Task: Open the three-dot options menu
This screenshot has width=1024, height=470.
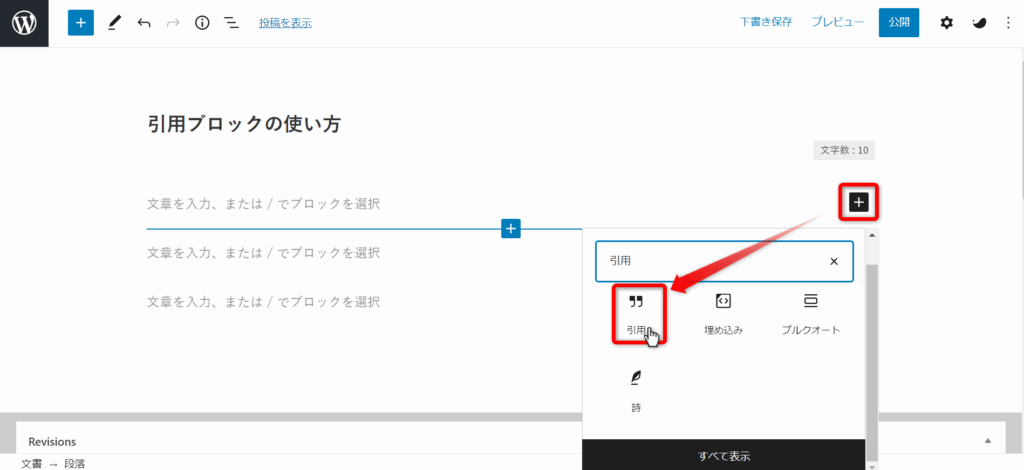Action: [1009, 23]
